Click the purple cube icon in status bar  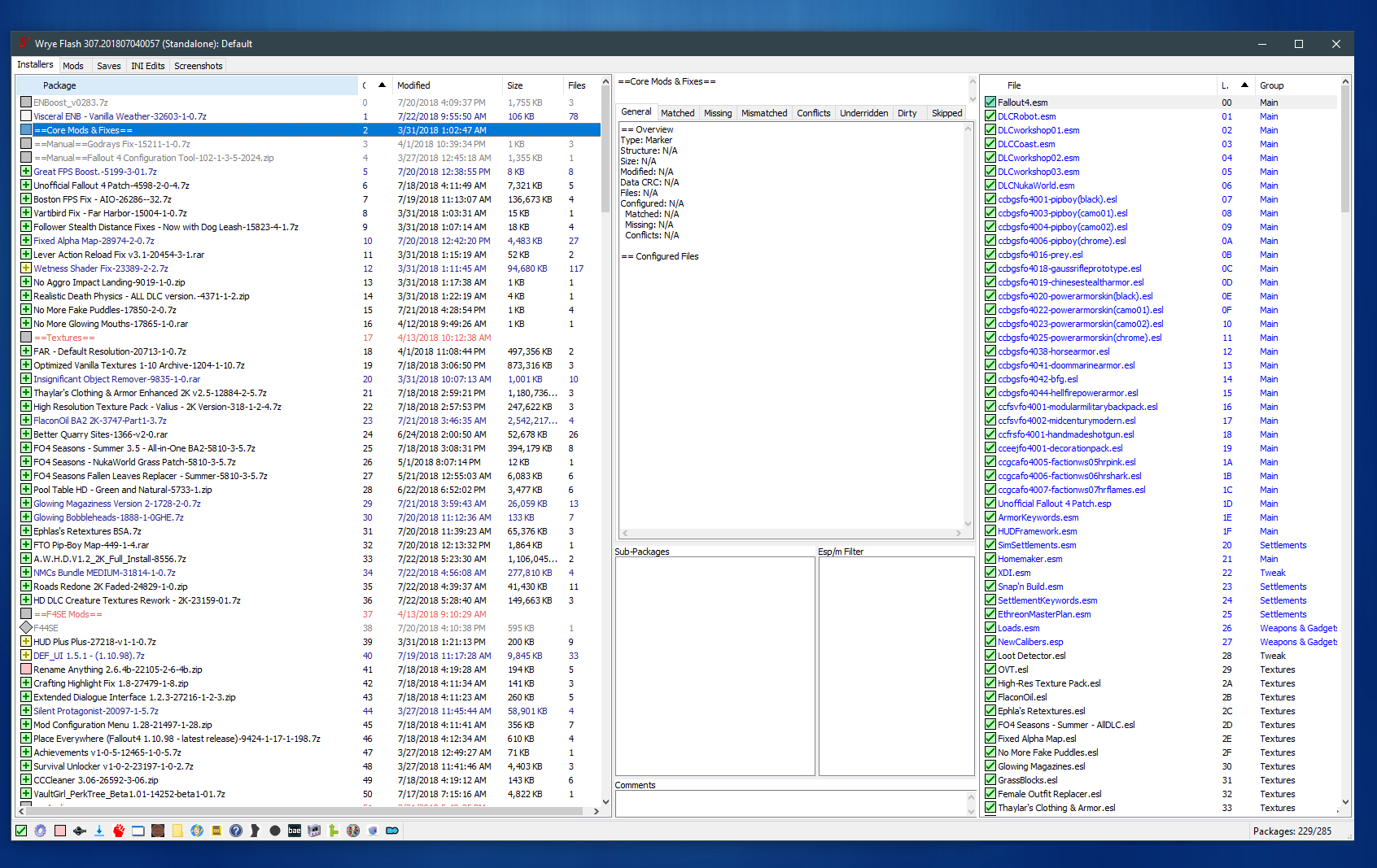pyautogui.click(x=373, y=831)
